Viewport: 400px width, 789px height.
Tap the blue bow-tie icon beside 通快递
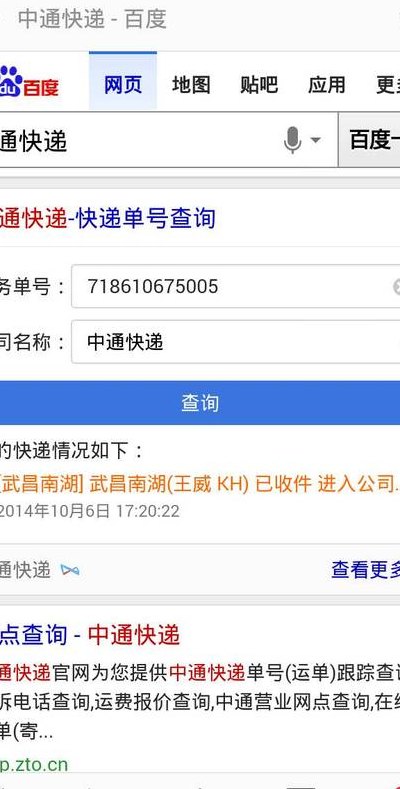tap(70, 570)
